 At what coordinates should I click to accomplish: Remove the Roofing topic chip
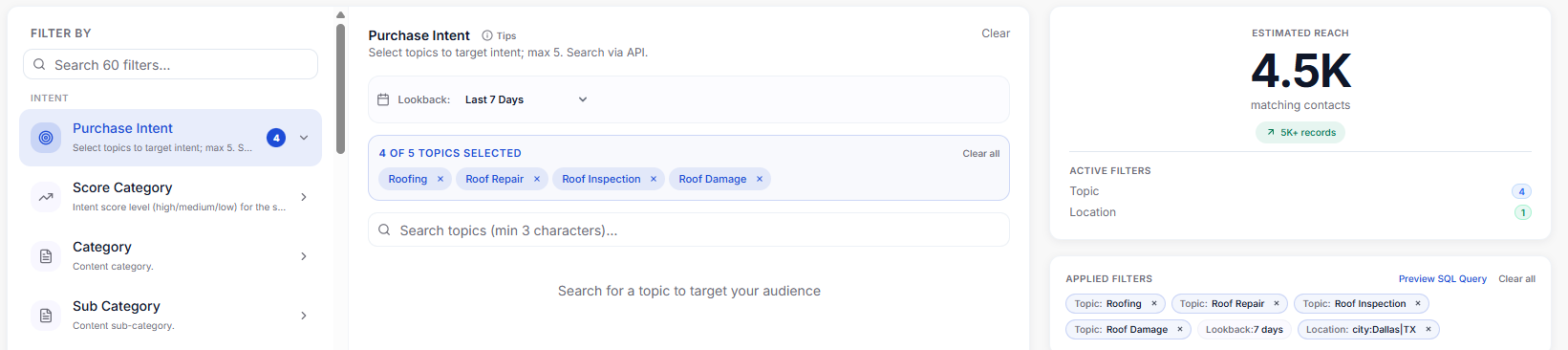440,179
